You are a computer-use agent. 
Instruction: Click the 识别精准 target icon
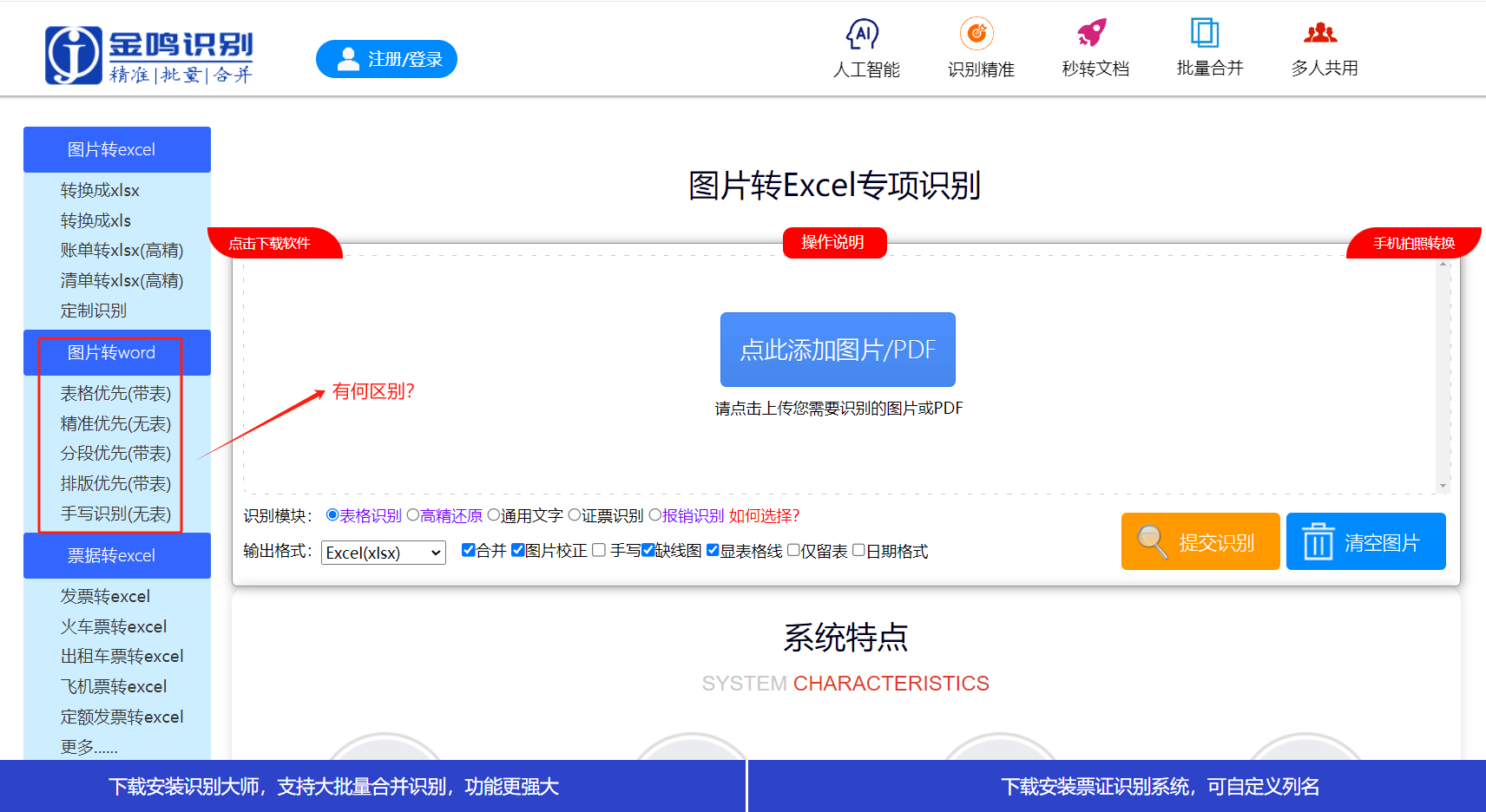pyautogui.click(x=976, y=34)
